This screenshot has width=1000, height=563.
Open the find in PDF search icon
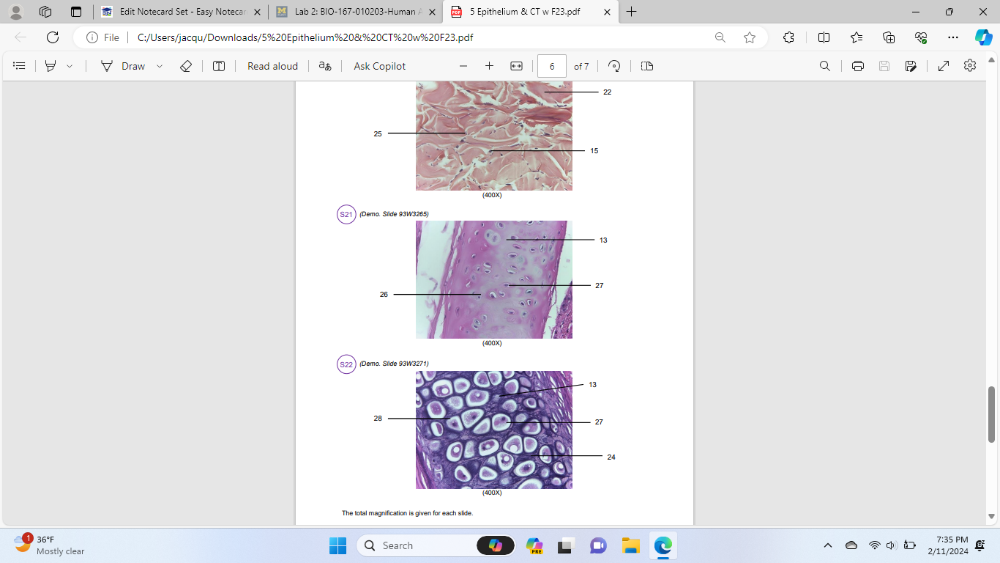[824, 66]
